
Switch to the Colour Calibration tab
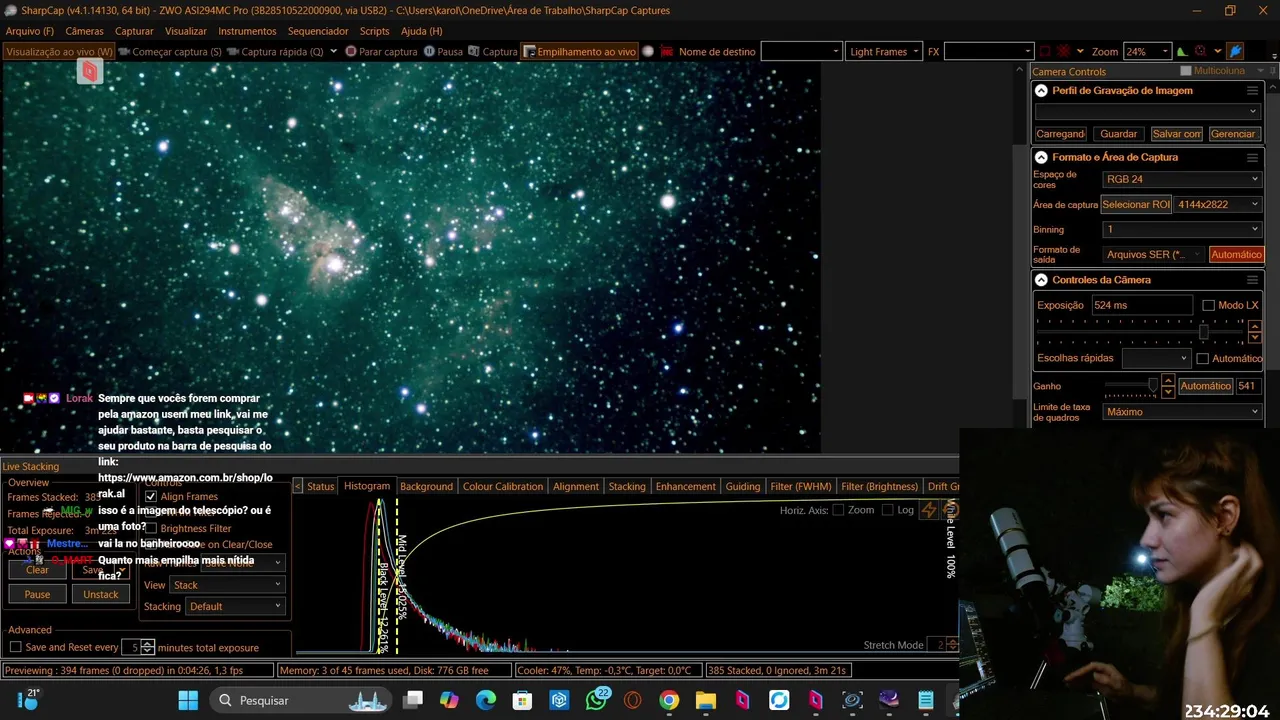pyautogui.click(x=502, y=486)
